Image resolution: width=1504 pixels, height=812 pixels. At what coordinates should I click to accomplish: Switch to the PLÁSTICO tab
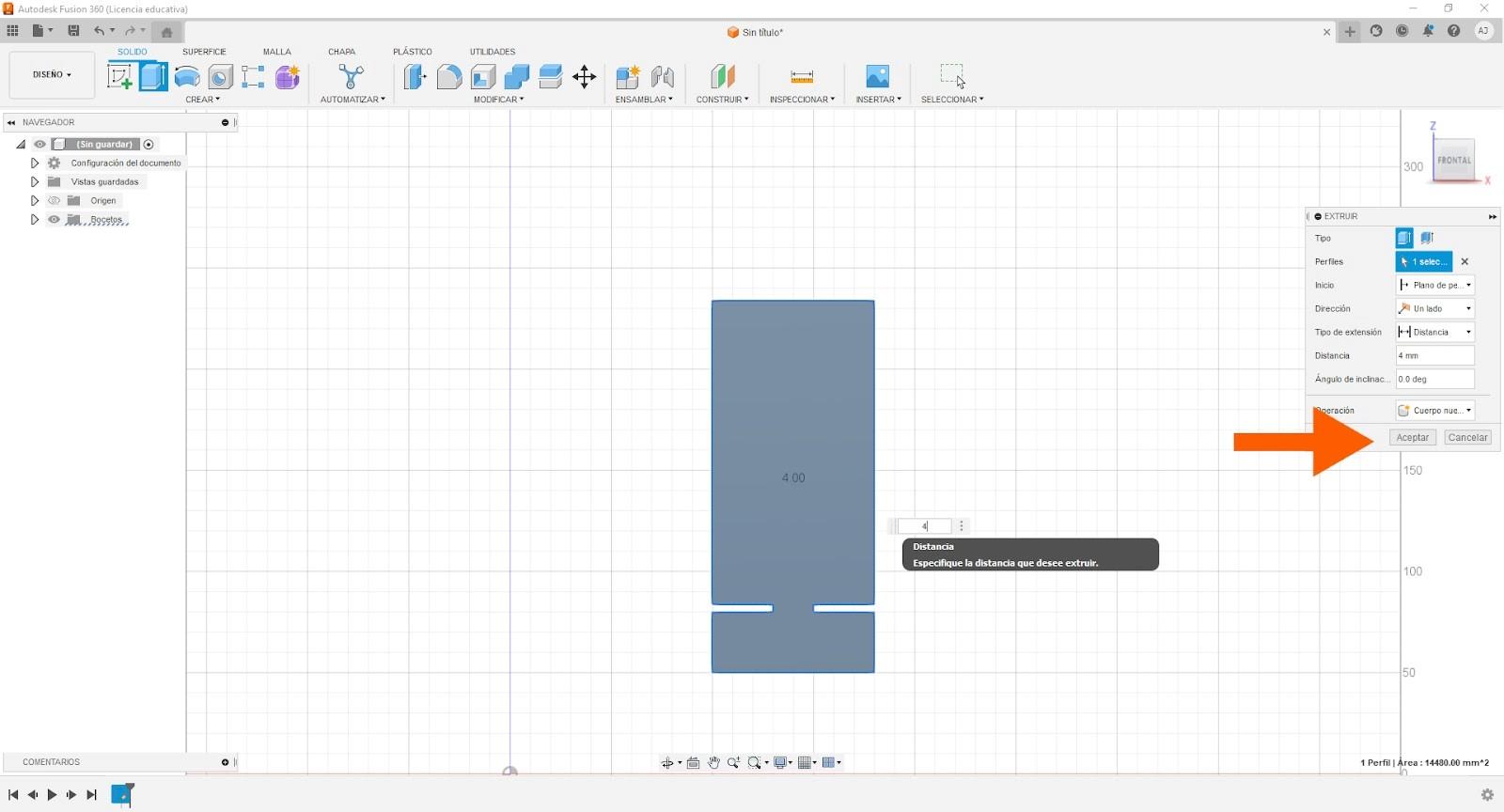pos(413,52)
